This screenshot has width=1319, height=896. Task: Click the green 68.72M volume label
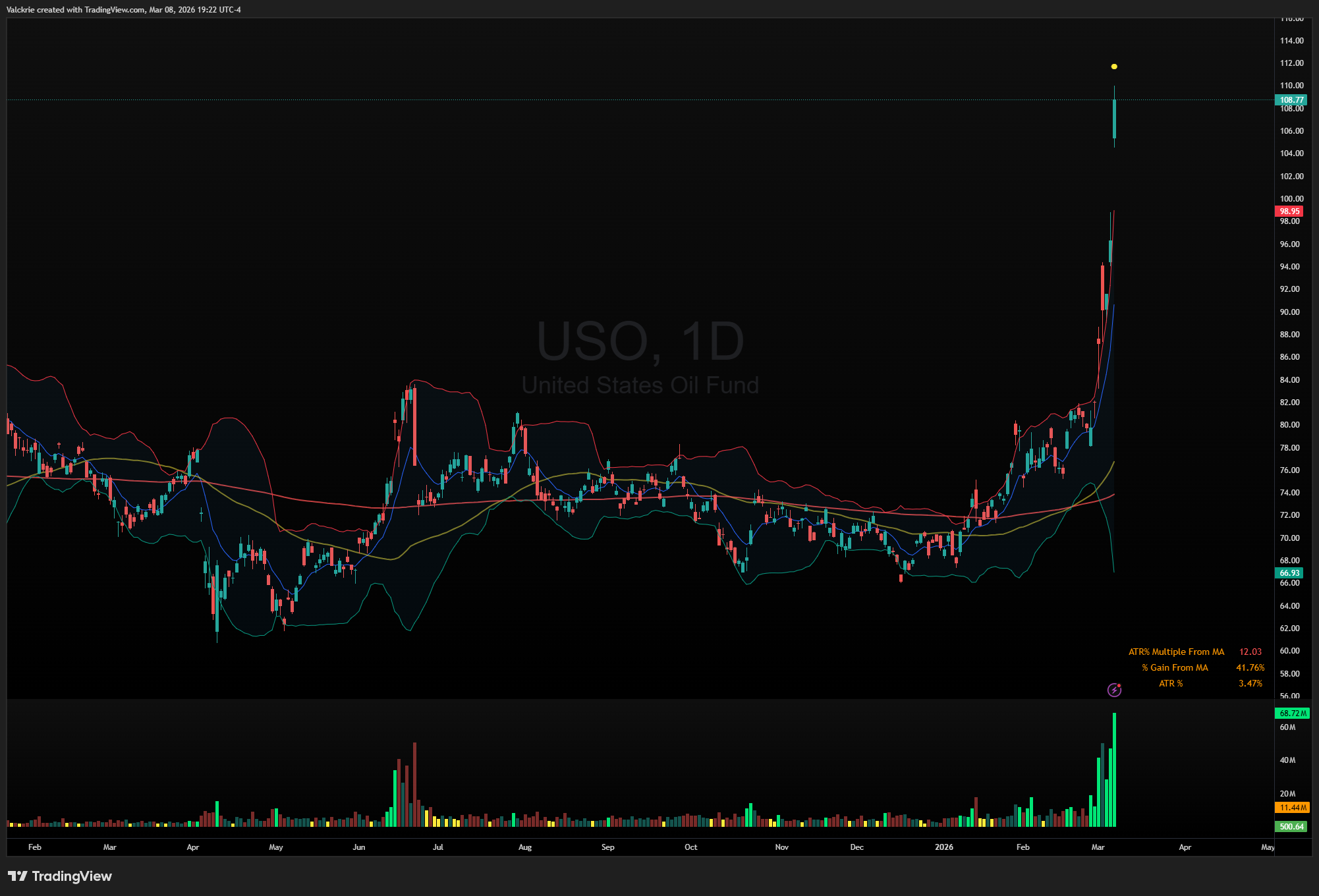coord(1292,714)
